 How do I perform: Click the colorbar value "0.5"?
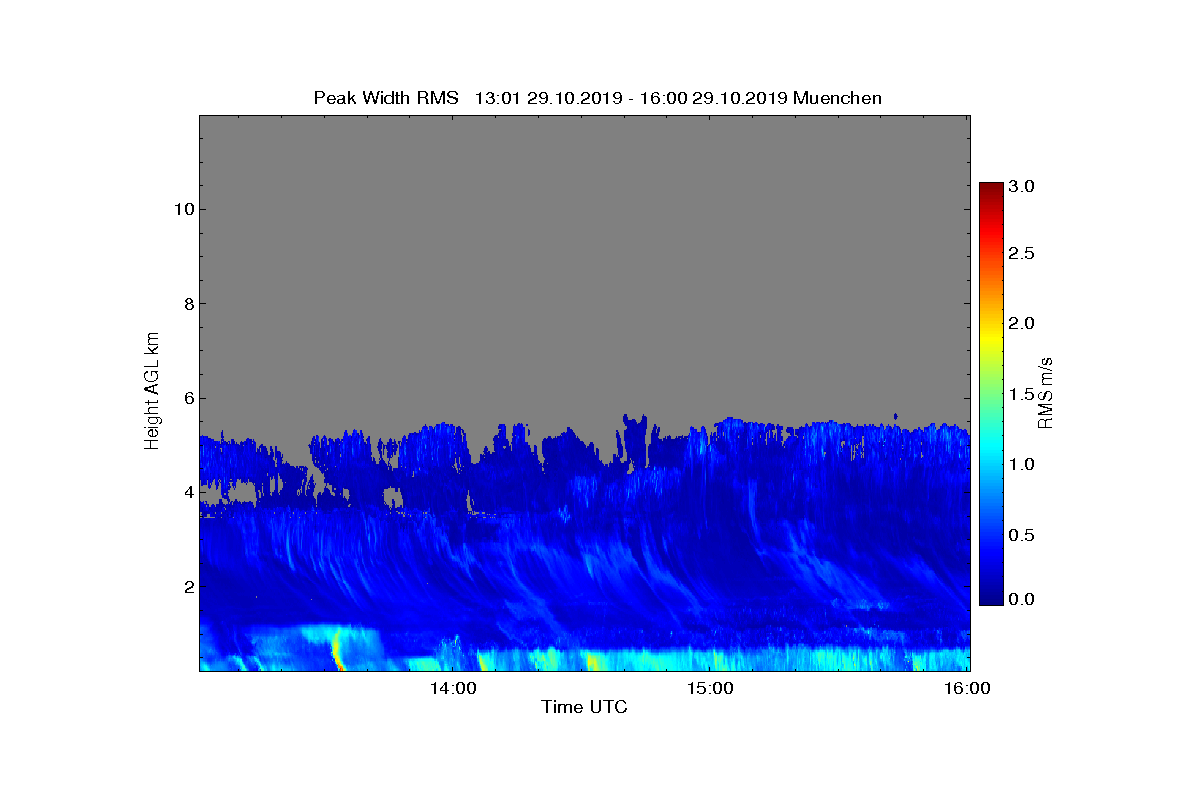click(x=1021, y=535)
